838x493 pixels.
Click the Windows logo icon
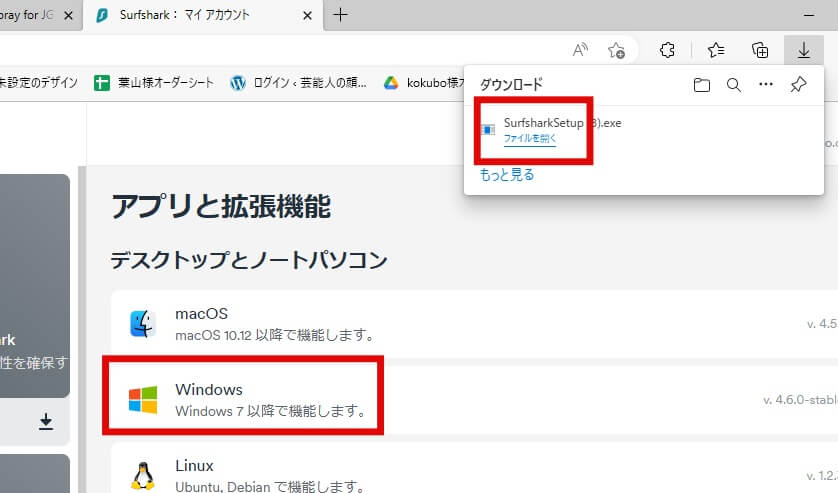[x=143, y=399]
